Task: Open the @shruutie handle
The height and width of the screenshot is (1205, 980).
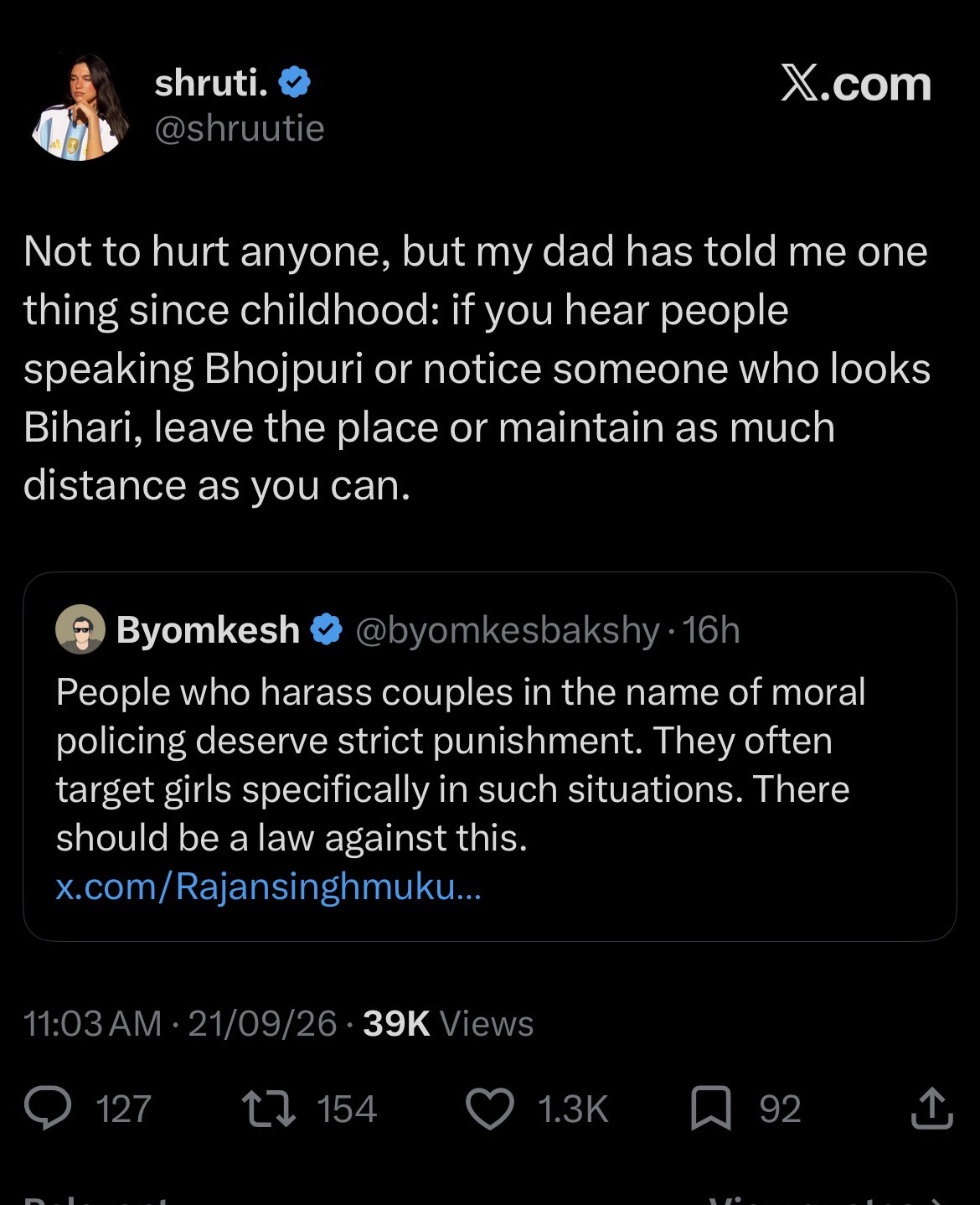Action: click(240, 128)
